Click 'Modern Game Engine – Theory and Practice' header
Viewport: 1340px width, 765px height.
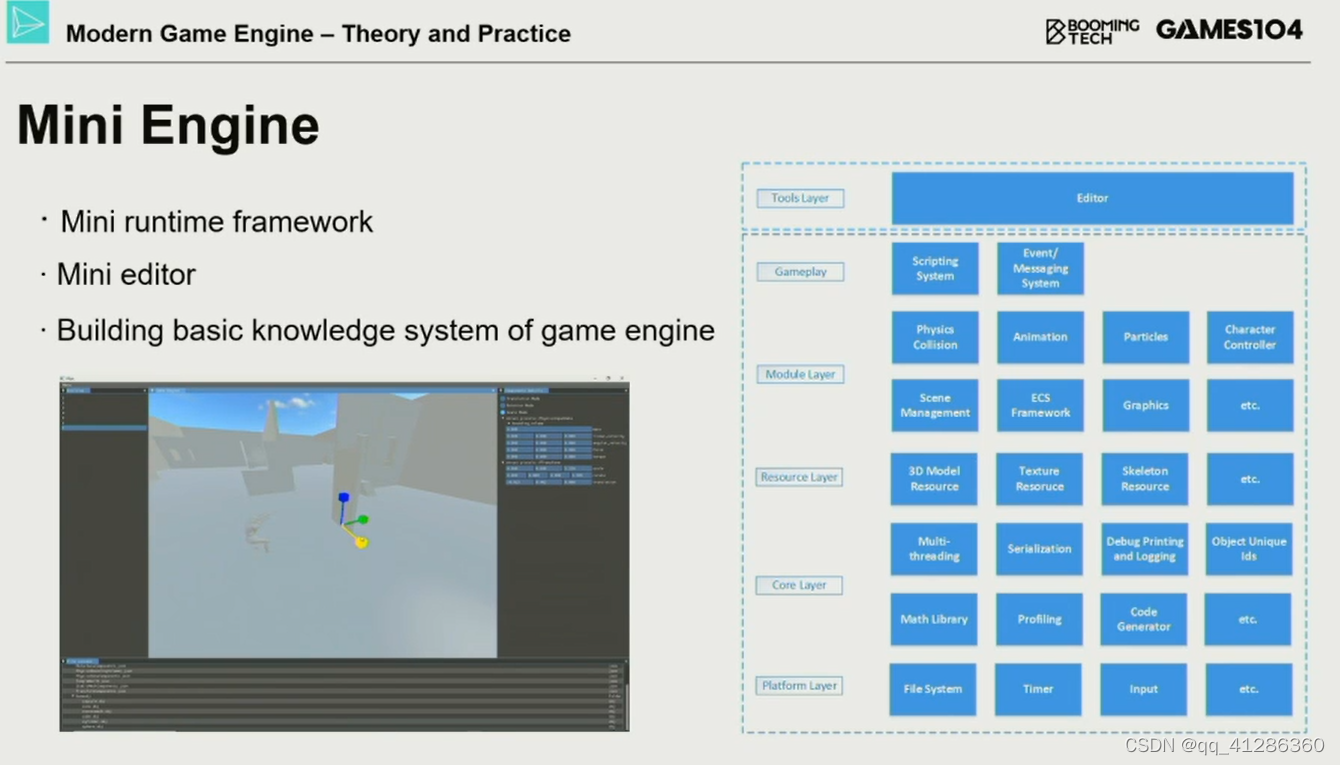pyautogui.click(x=318, y=33)
